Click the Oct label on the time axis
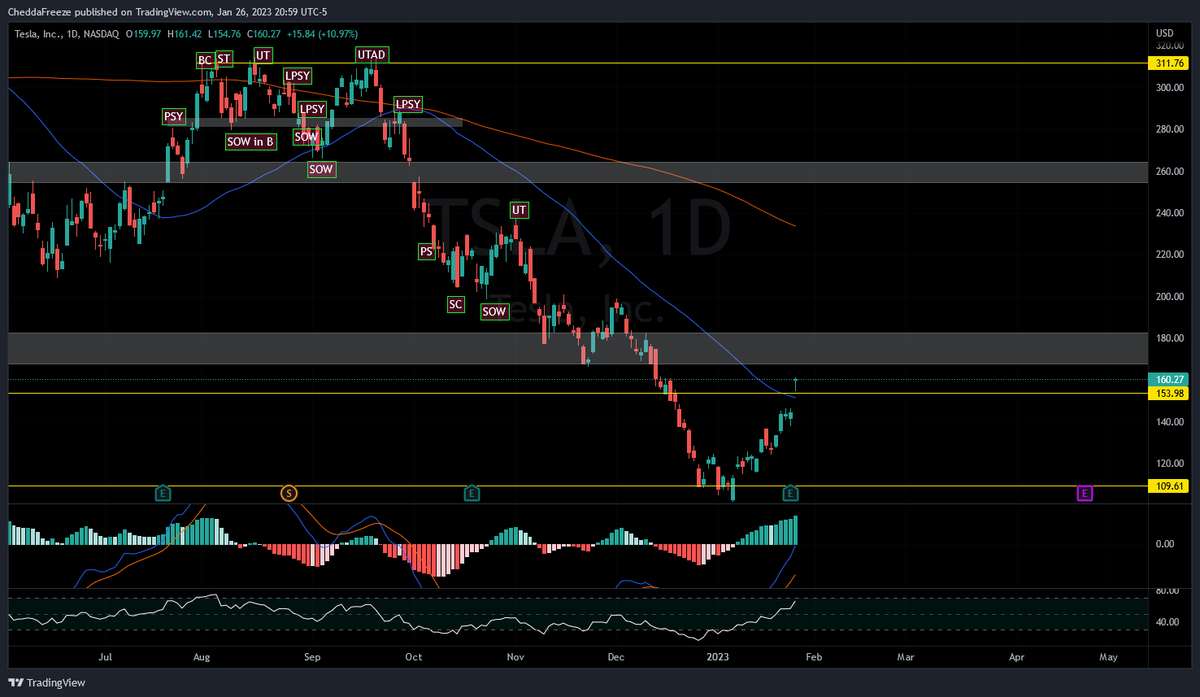 [413, 658]
